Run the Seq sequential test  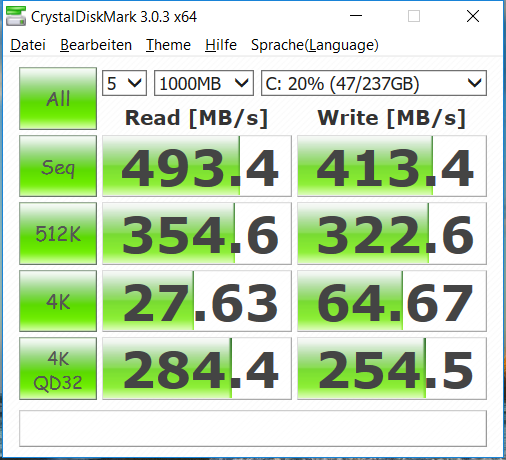click(58, 166)
